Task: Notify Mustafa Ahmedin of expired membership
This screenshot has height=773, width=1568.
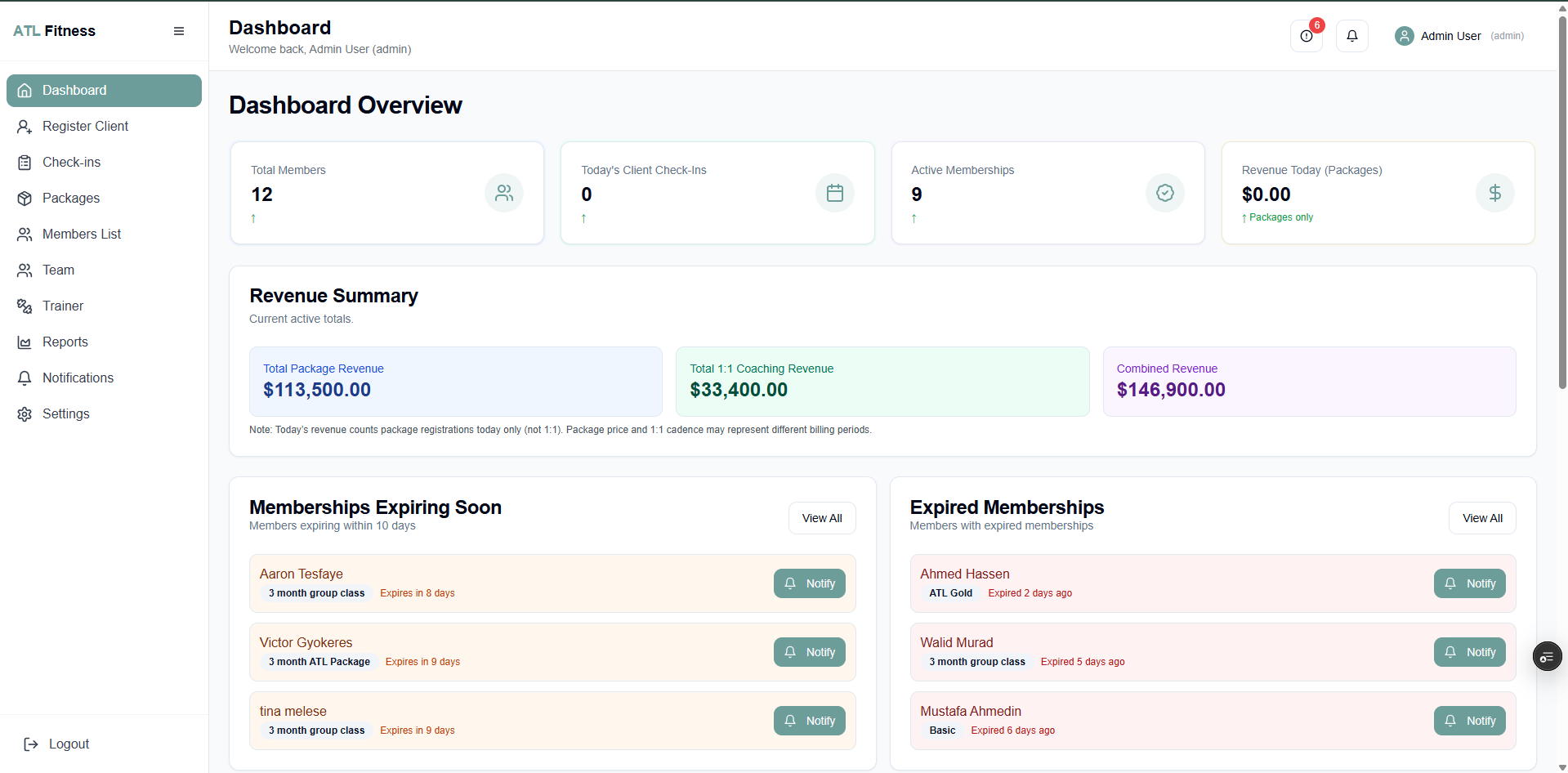Action: pos(1470,721)
